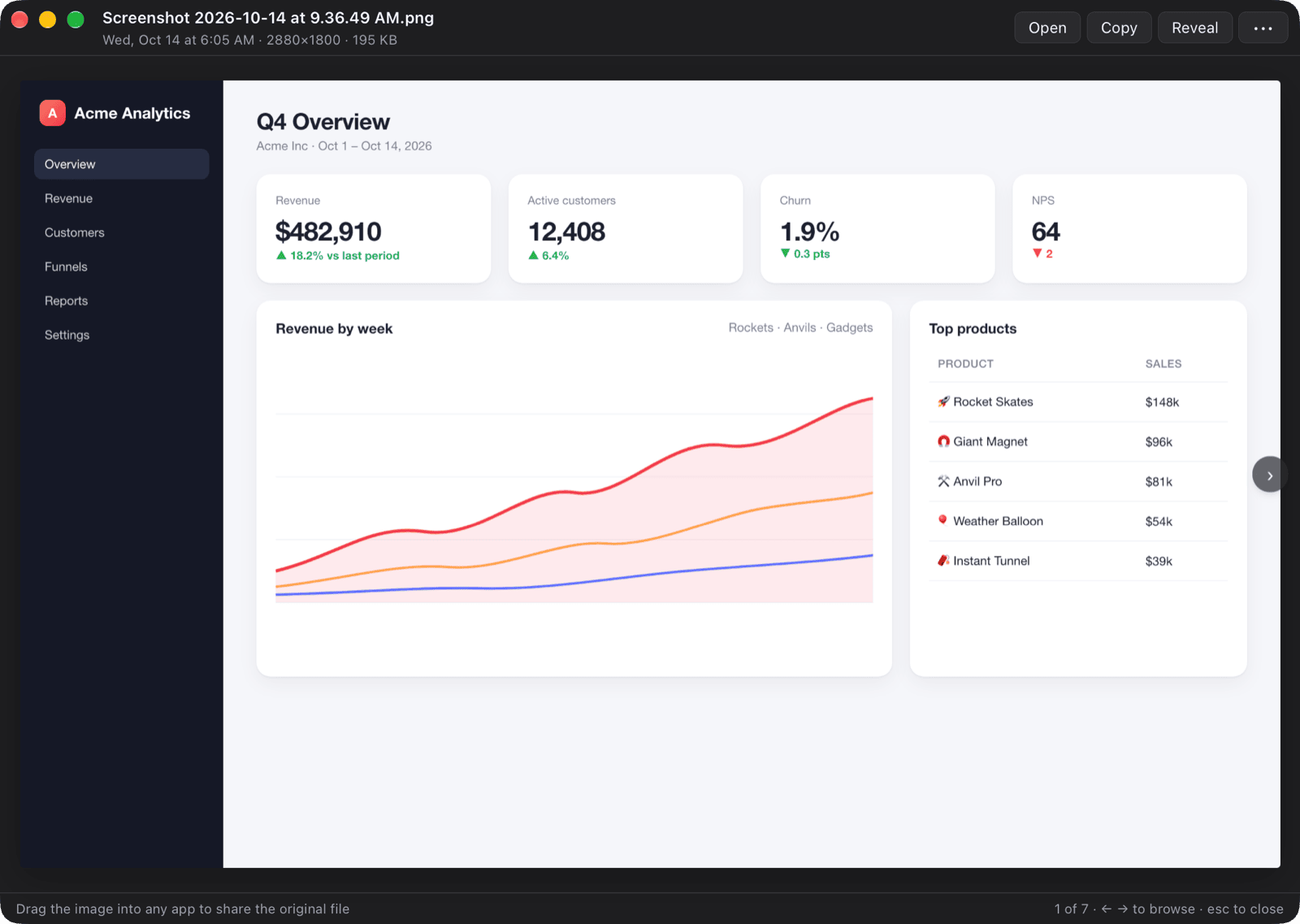The width and height of the screenshot is (1300, 924).
Task: Click the rocket icon beside Rocket Skates
Action: click(943, 401)
